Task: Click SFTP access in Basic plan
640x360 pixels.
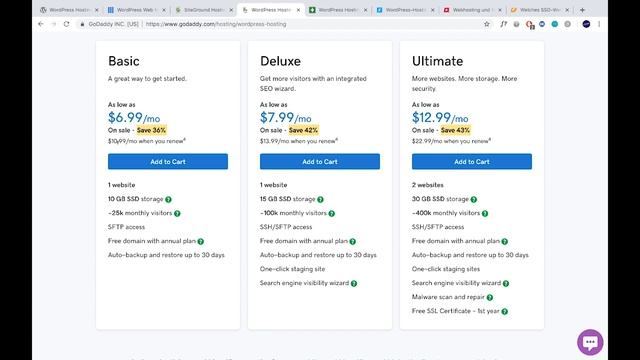Action: tap(126, 227)
